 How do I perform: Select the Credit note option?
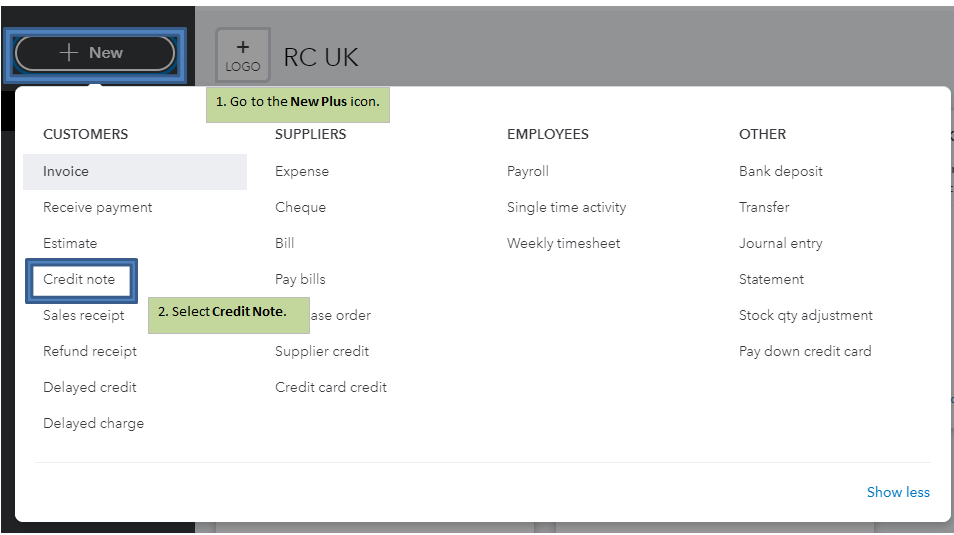coord(79,279)
